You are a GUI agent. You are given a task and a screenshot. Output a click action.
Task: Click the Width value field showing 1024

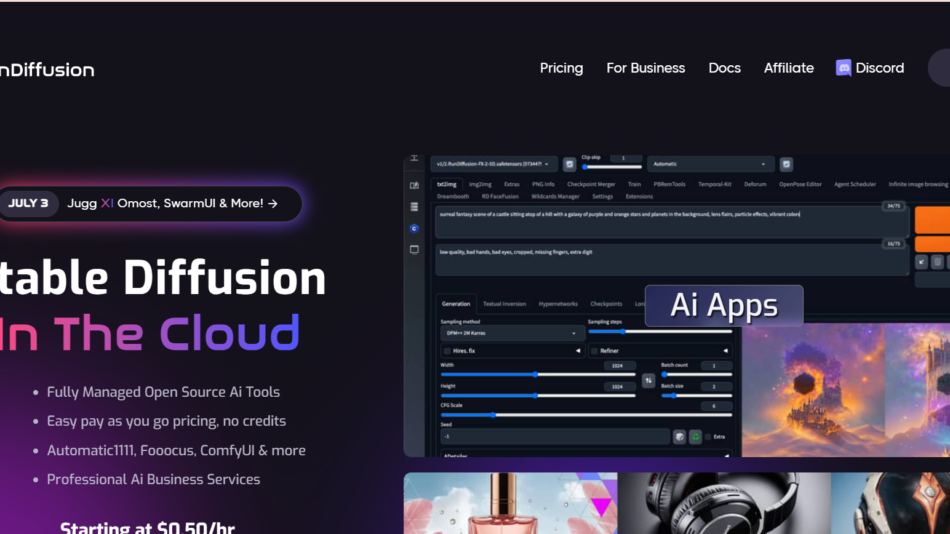click(x=619, y=365)
